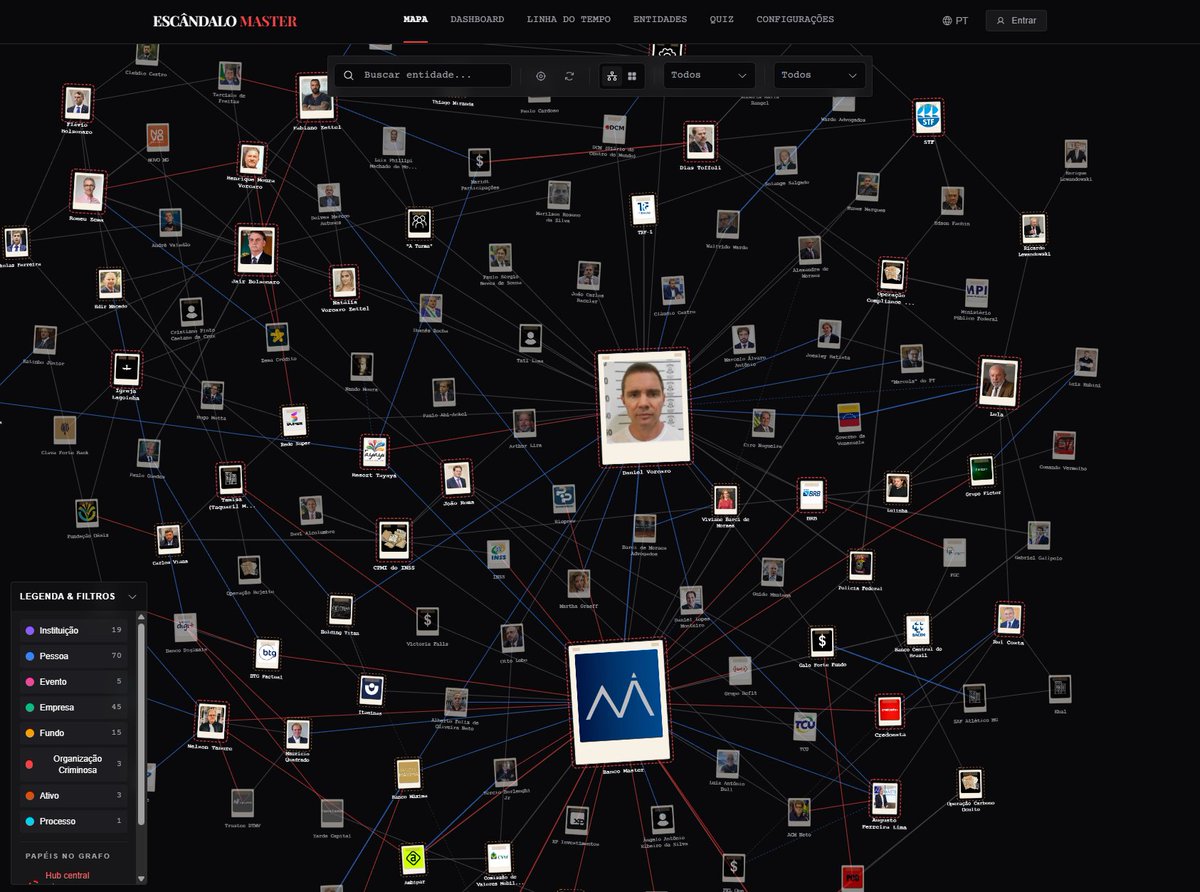Select the Grupo Fictor node
The image size is (1200, 892).
(981, 471)
